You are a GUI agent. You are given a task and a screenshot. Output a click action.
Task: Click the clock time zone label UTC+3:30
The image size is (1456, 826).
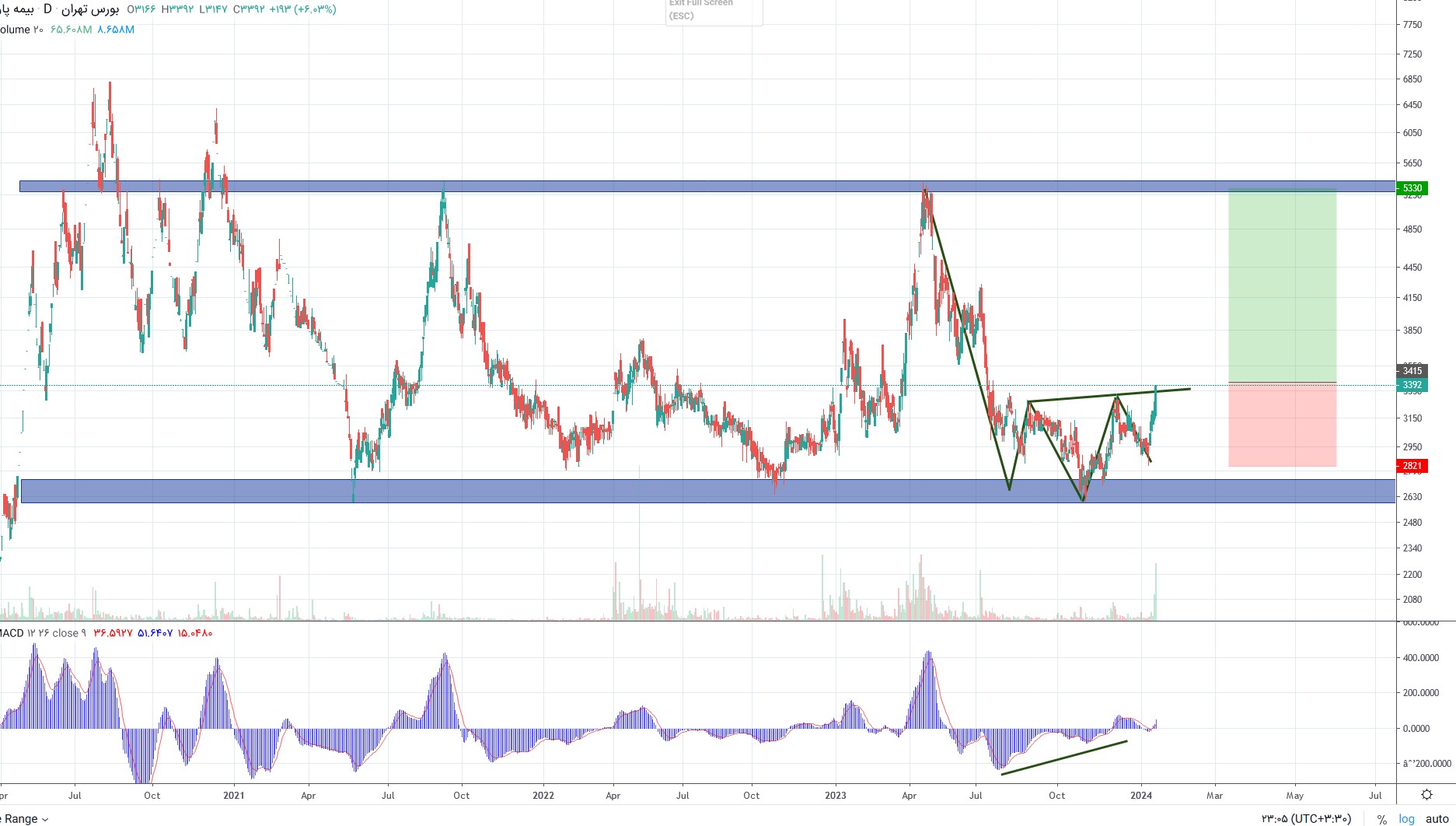click(1306, 819)
